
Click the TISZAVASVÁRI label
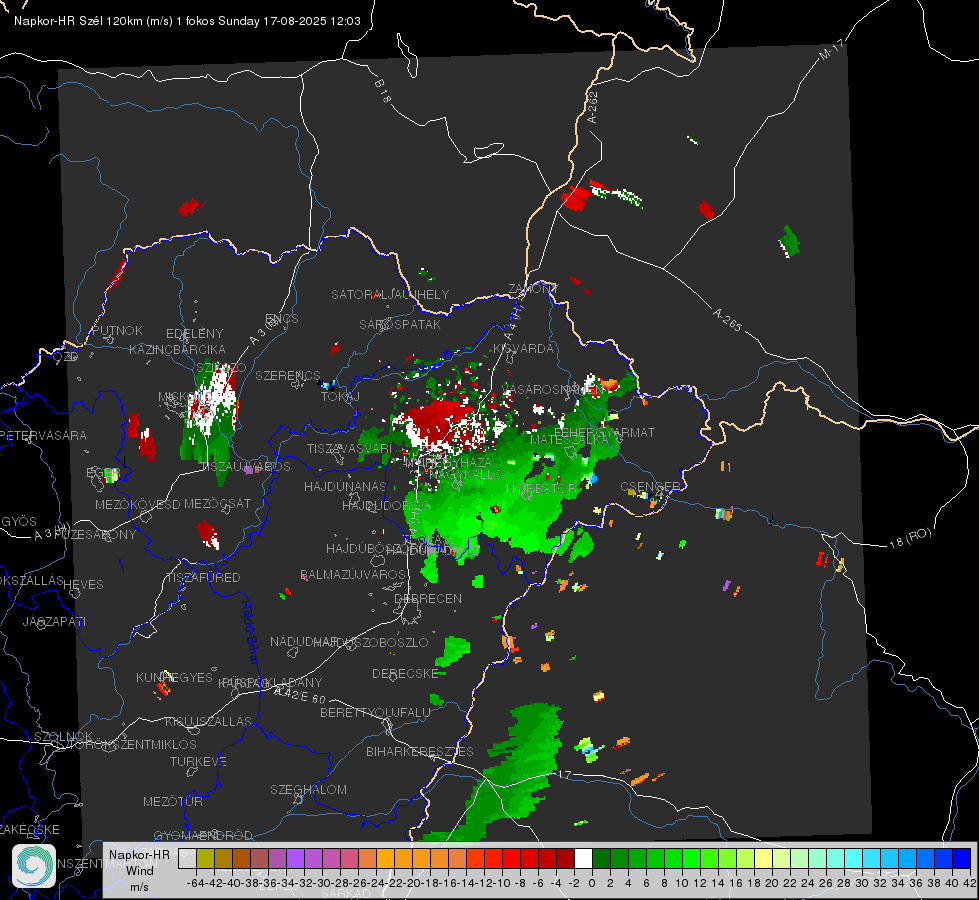point(349,448)
